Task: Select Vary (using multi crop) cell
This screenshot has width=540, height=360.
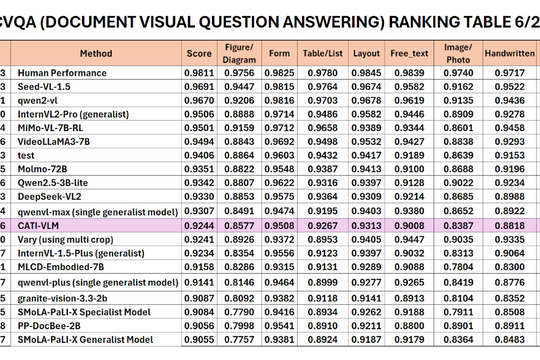Action: coord(96,239)
